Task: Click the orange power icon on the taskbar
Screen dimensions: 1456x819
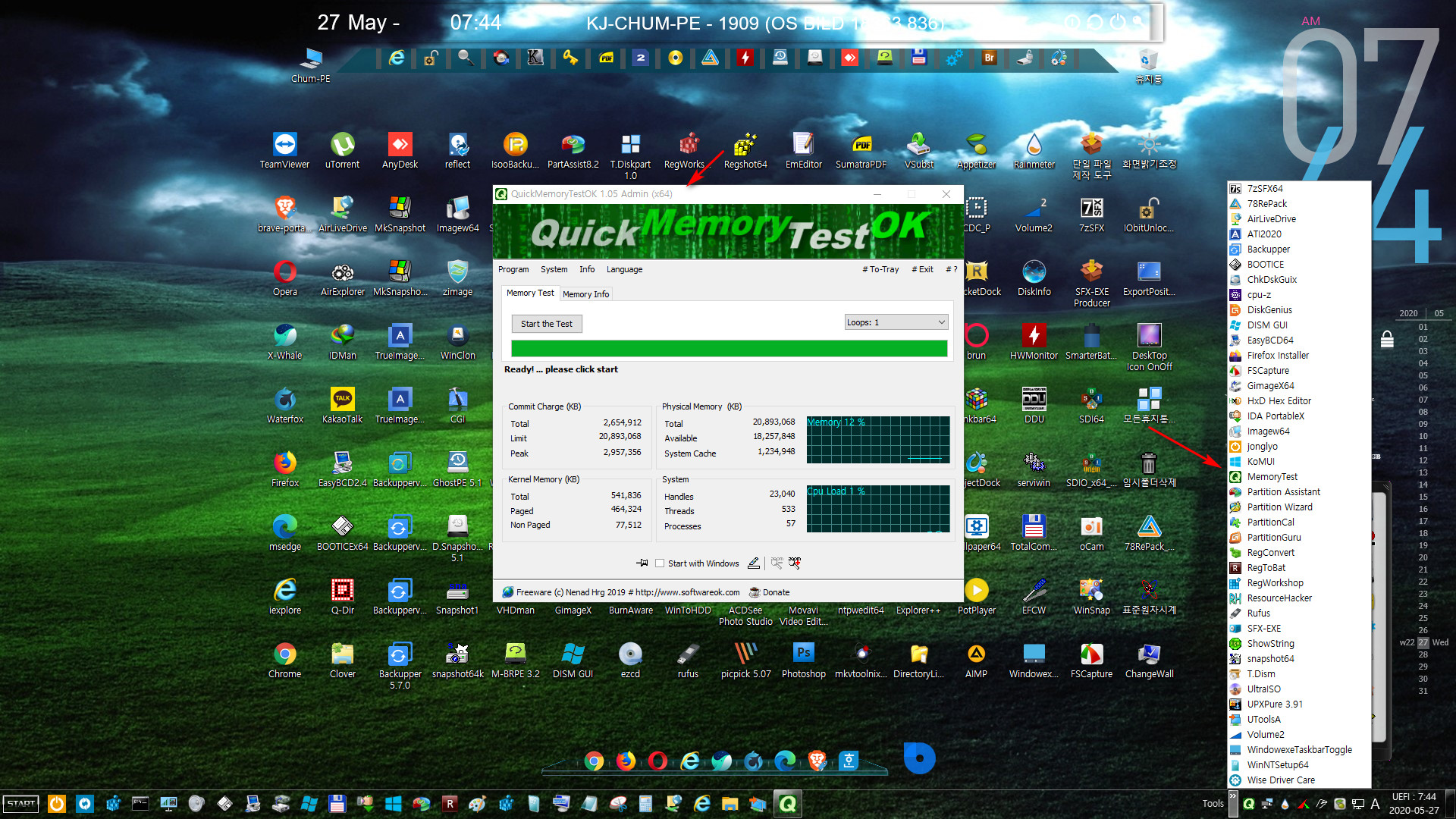Action: [57, 804]
